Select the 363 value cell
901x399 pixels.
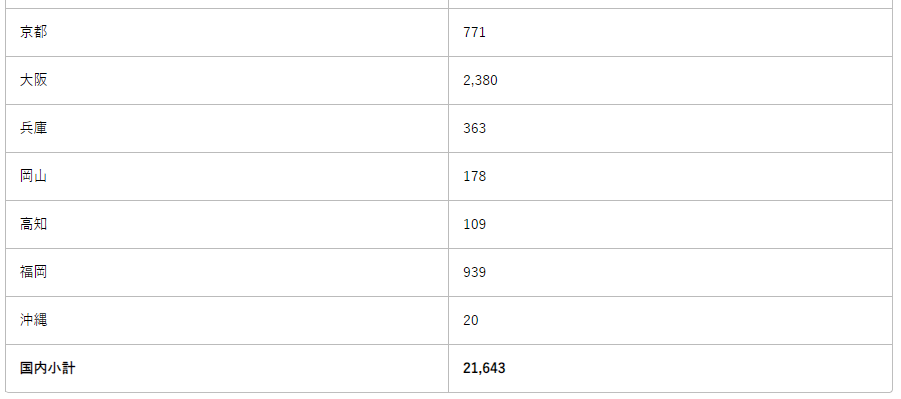(x=670, y=128)
